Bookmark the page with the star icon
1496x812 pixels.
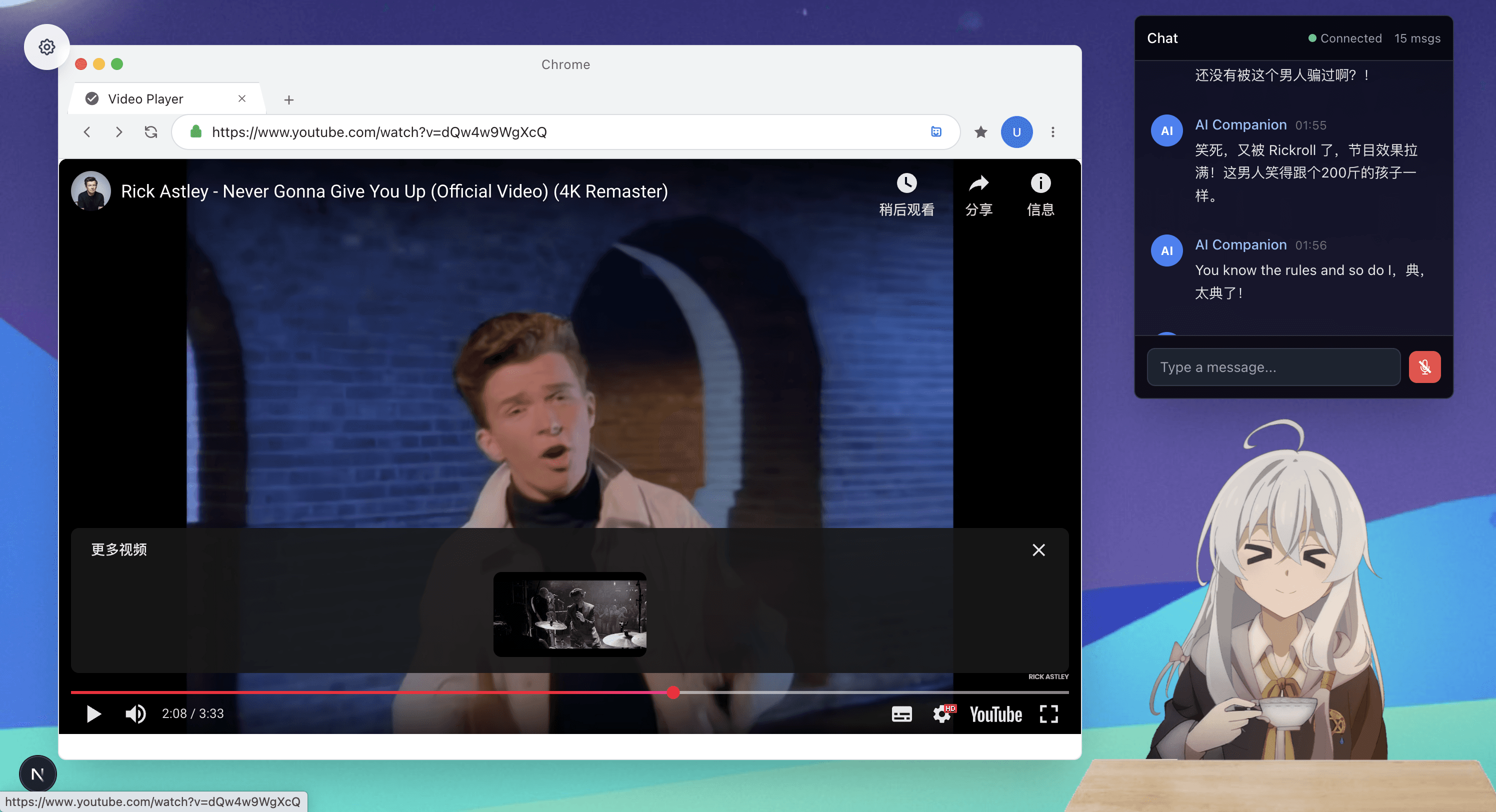pos(981,132)
